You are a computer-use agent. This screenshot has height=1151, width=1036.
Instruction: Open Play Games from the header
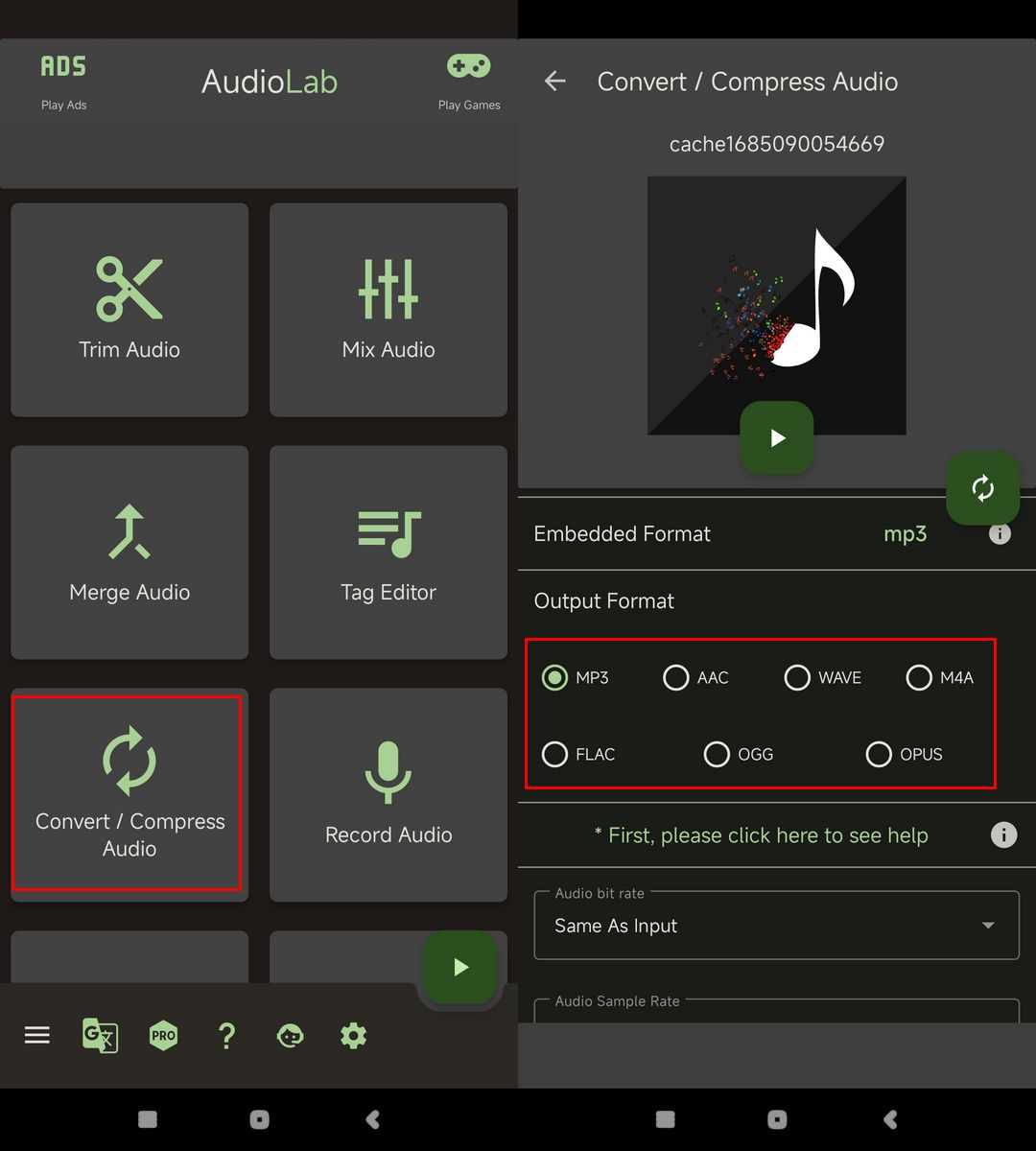tap(469, 81)
